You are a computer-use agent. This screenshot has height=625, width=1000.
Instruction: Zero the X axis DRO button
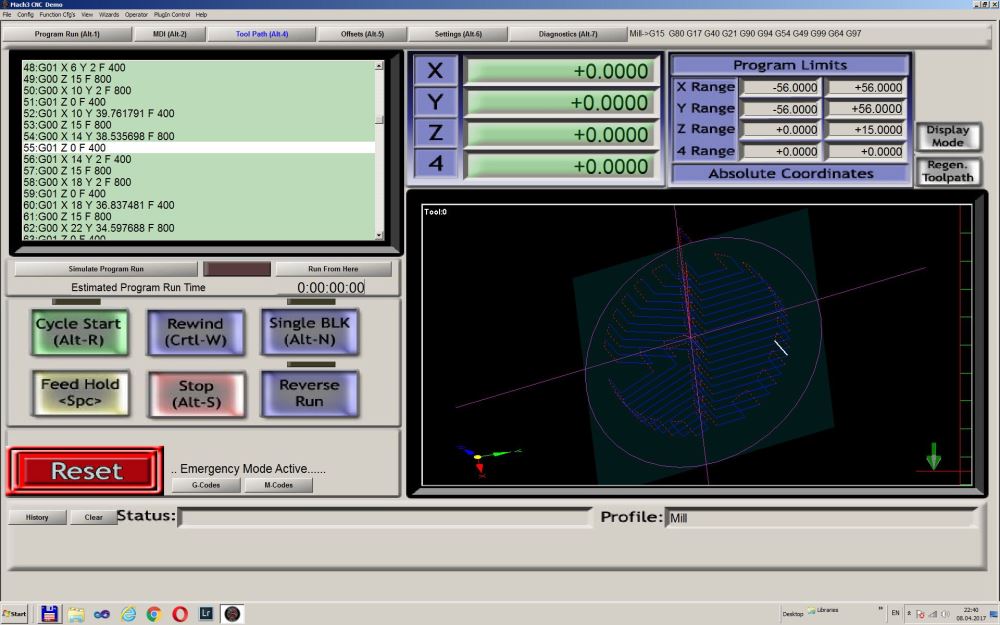tap(435, 70)
